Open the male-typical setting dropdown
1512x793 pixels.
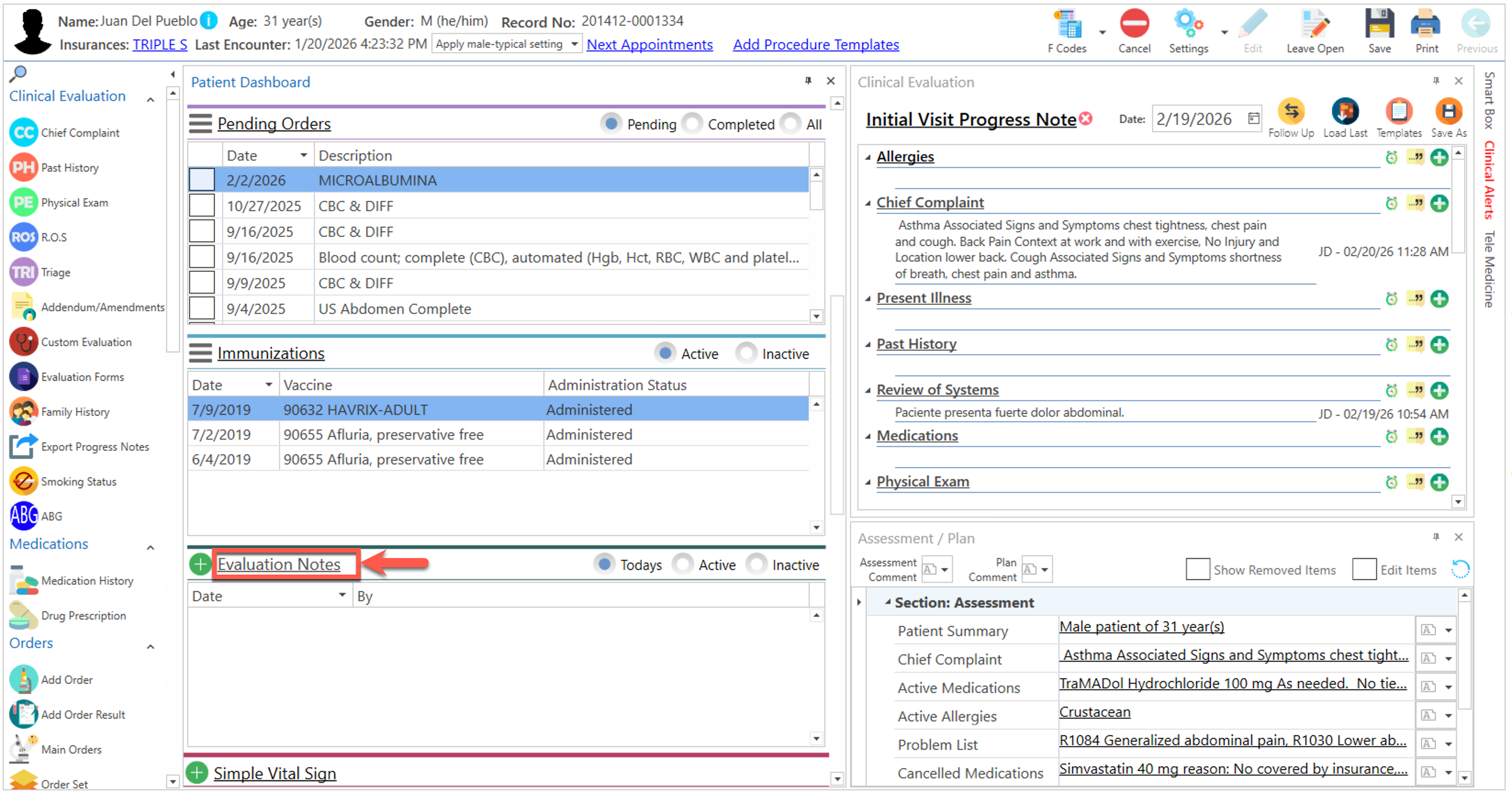[x=574, y=44]
